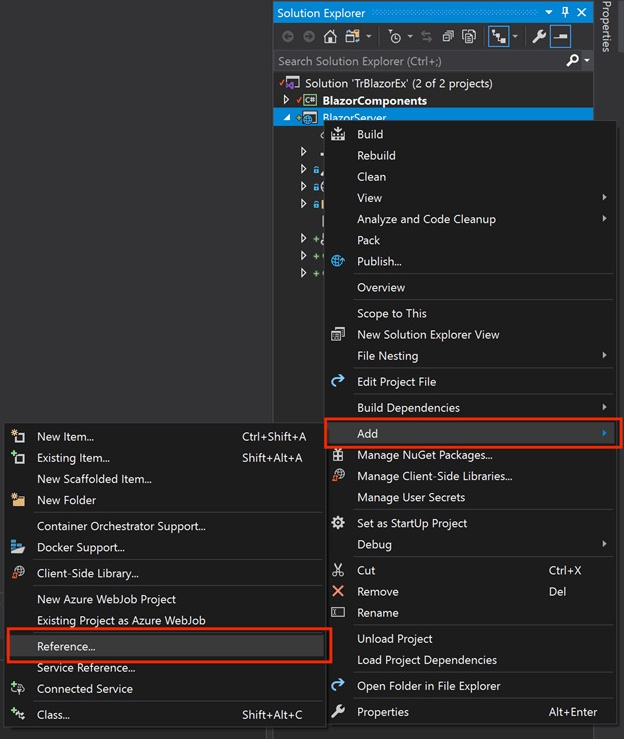The image size is (624, 739).
Task: Toggle the nested tree view toolbar button
Action: point(498,37)
